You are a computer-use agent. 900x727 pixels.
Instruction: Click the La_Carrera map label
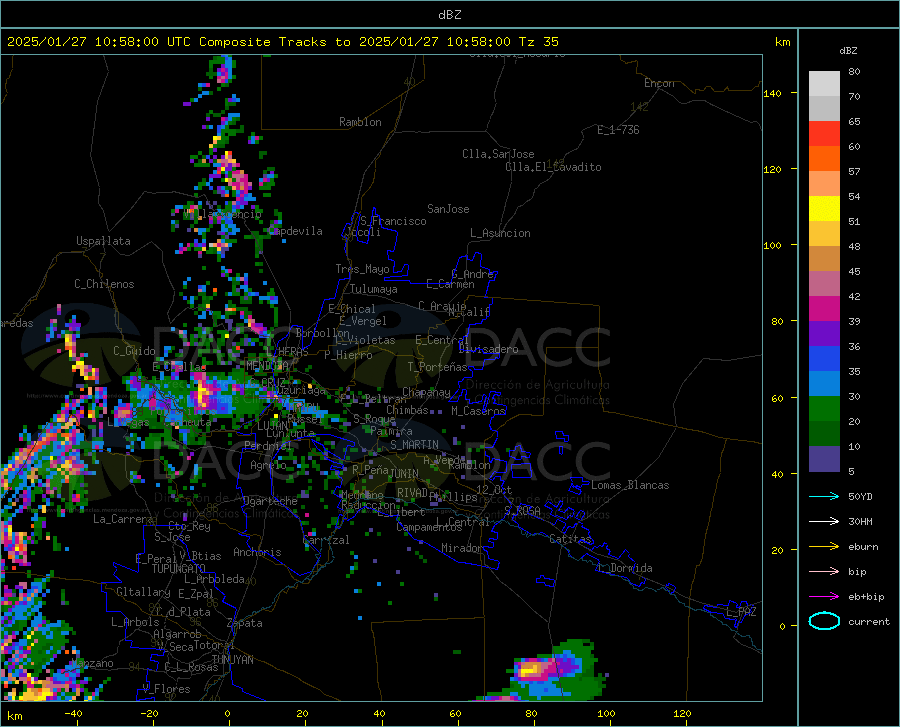click(123, 519)
